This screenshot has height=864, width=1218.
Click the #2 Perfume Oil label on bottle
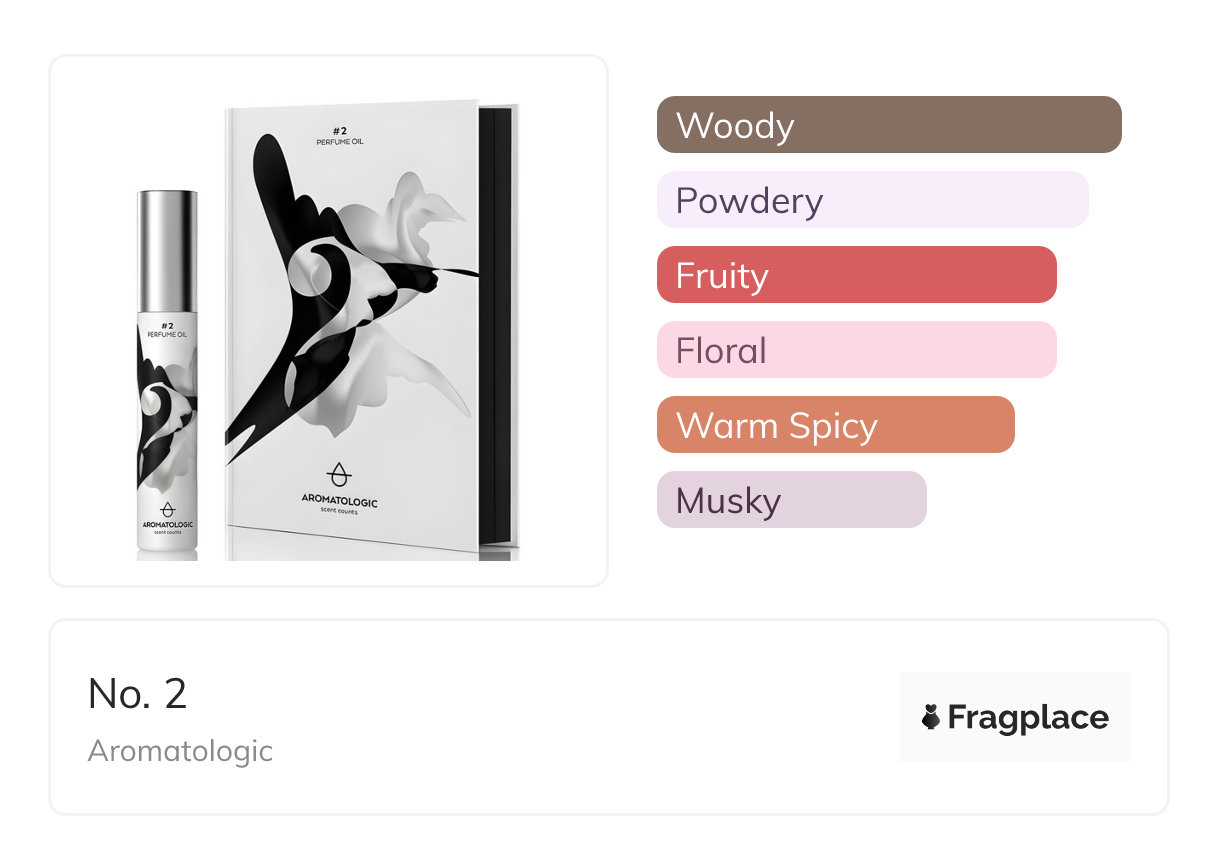167,329
